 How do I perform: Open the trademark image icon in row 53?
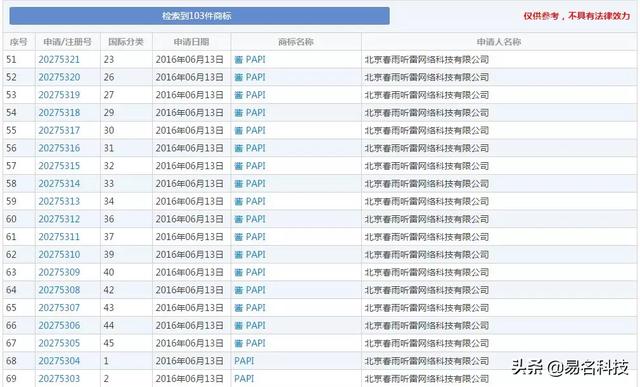[x=239, y=95]
